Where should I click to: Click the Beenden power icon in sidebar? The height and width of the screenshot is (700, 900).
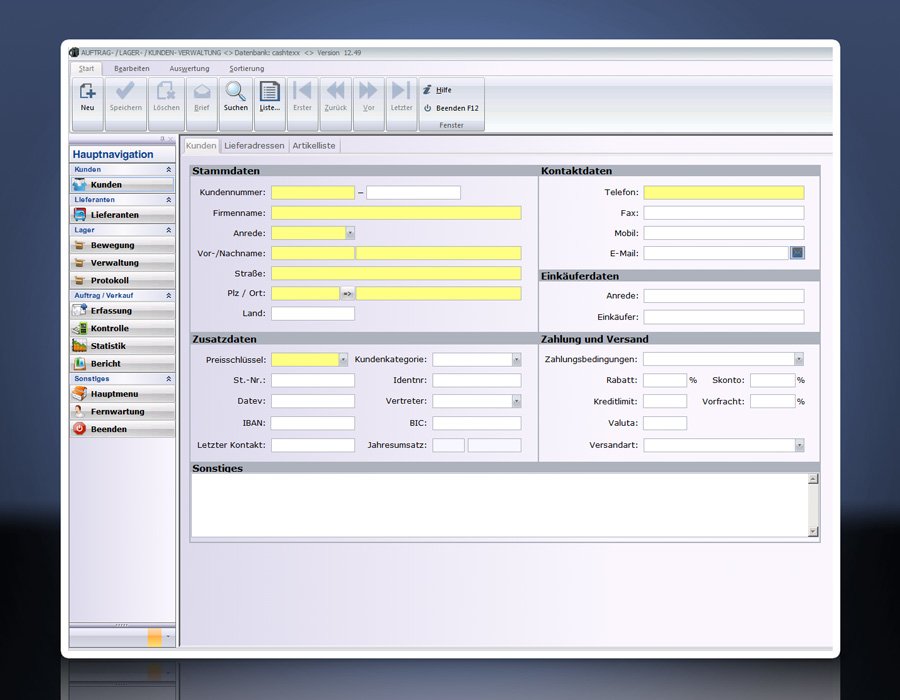coord(80,429)
